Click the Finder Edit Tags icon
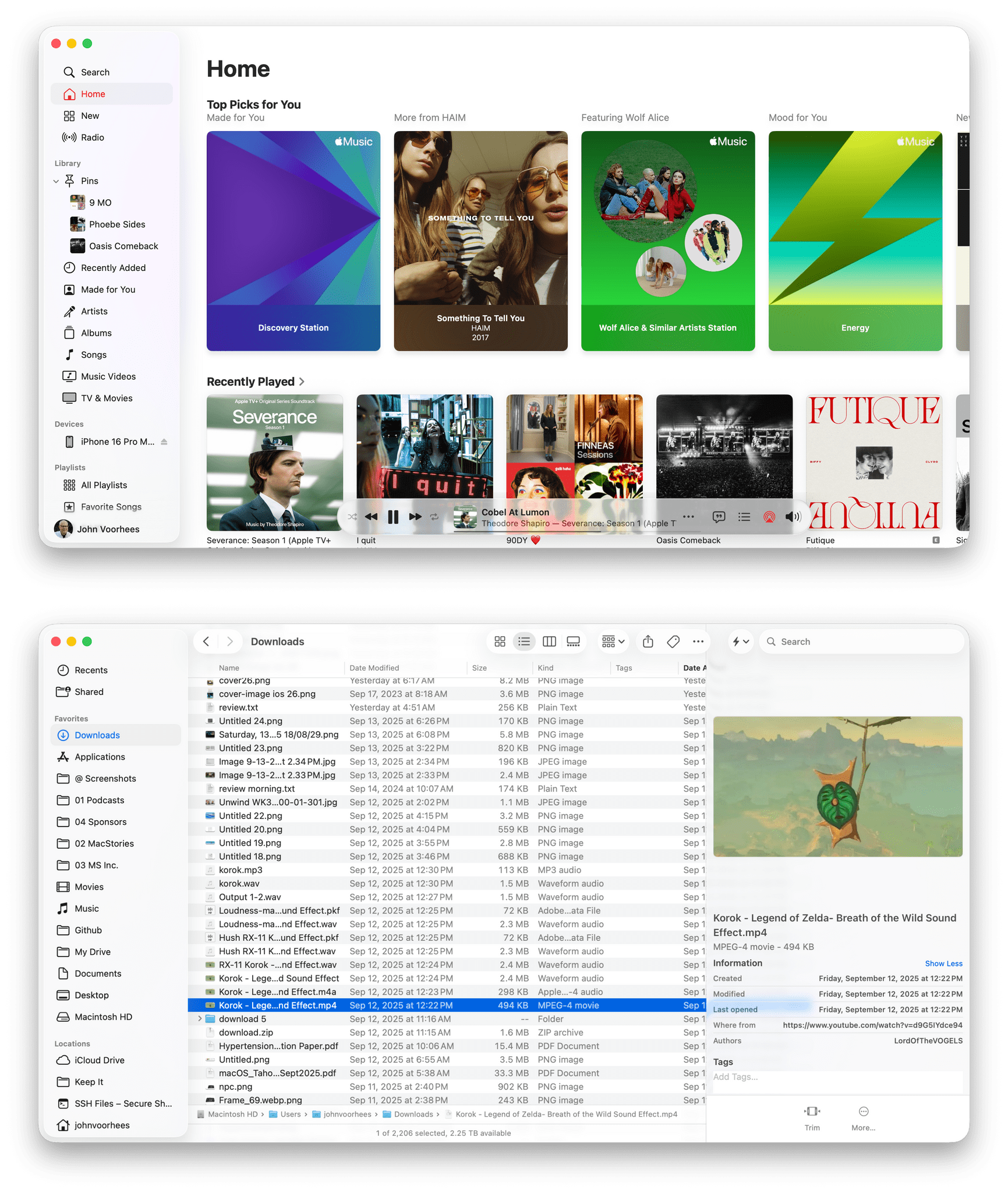The height and width of the screenshot is (1193, 1008). 673,641
